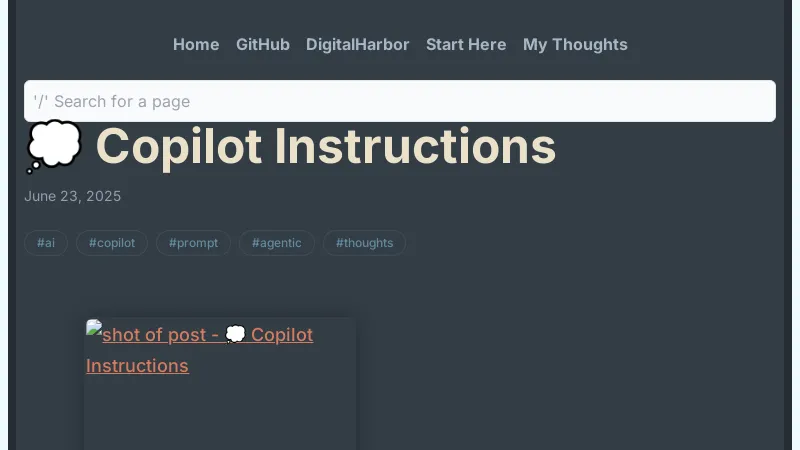Screen dimensions: 800x450
Task: Open the My Thoughts section
Action: [575, 44]
